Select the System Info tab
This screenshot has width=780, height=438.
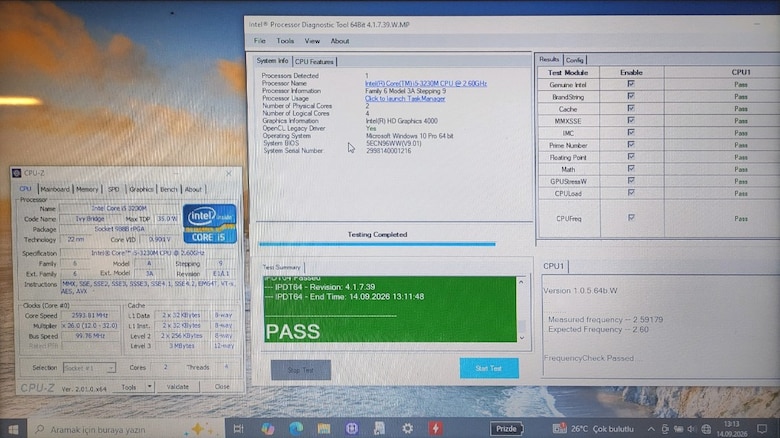(273, 61)
